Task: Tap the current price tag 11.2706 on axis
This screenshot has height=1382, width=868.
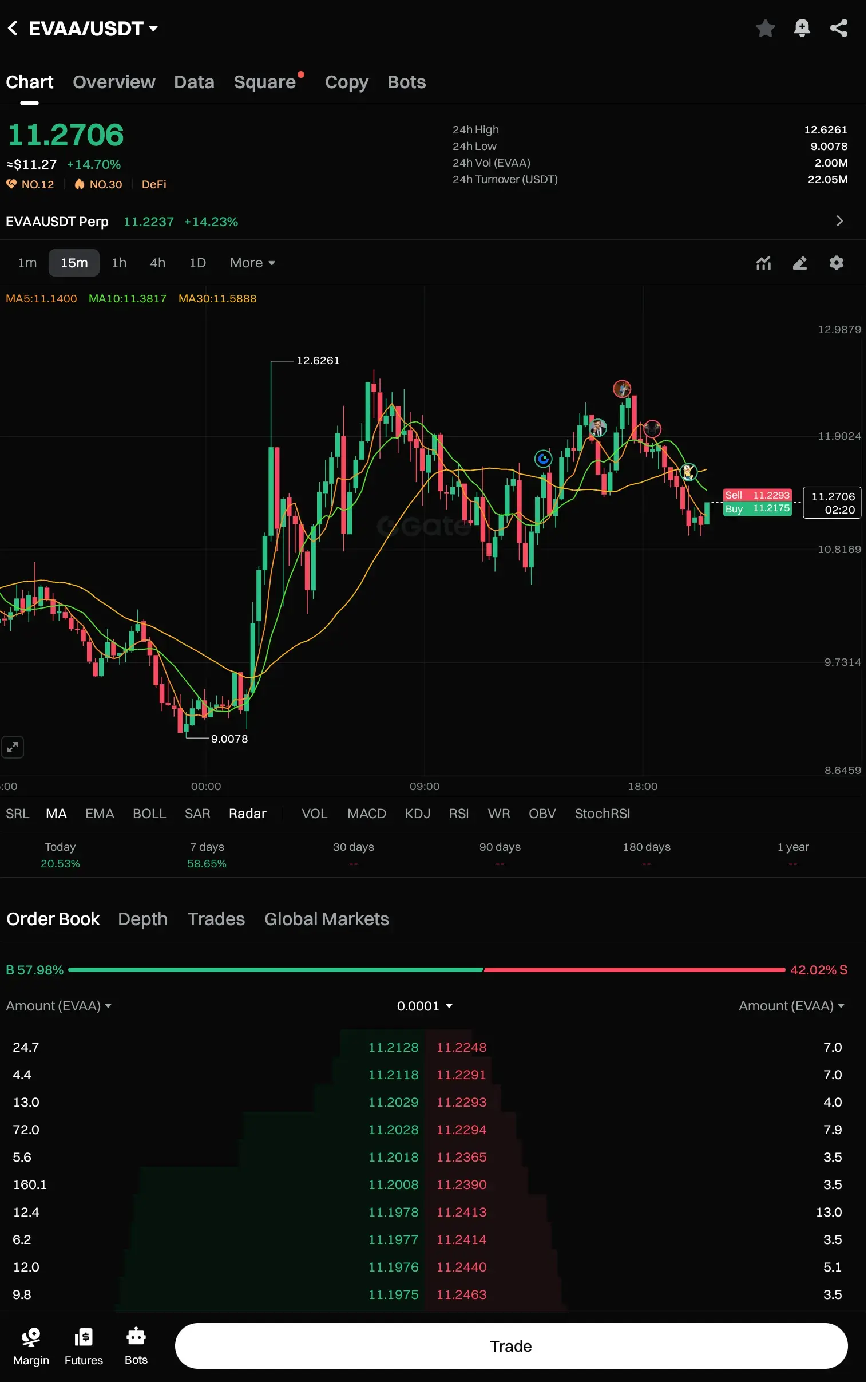Action: tap(832, 503)
